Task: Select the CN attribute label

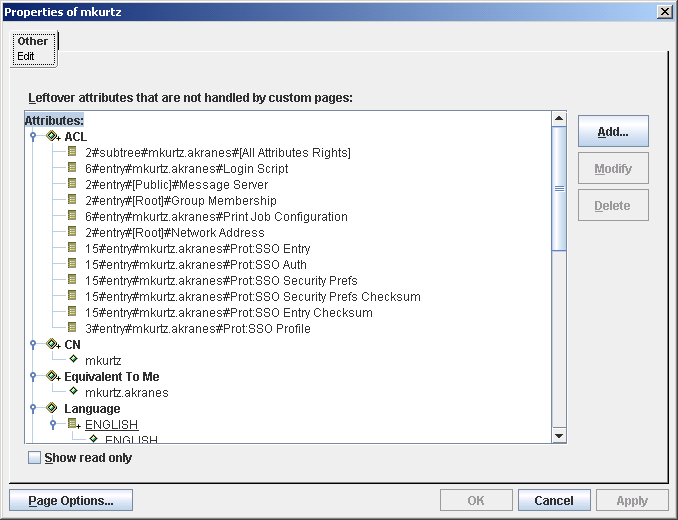Action: point(72,345)
